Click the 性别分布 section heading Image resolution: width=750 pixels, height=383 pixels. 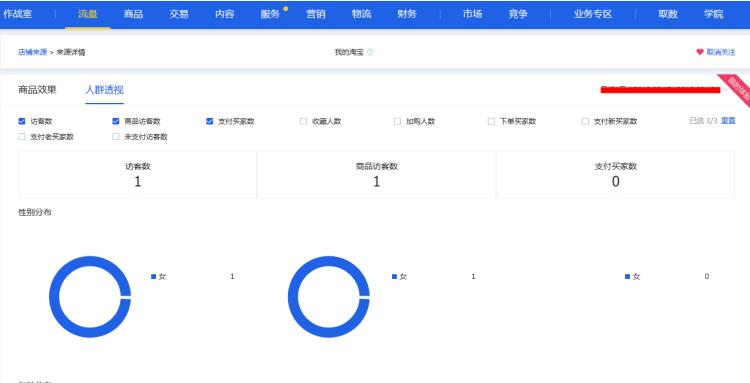[34, 212]
